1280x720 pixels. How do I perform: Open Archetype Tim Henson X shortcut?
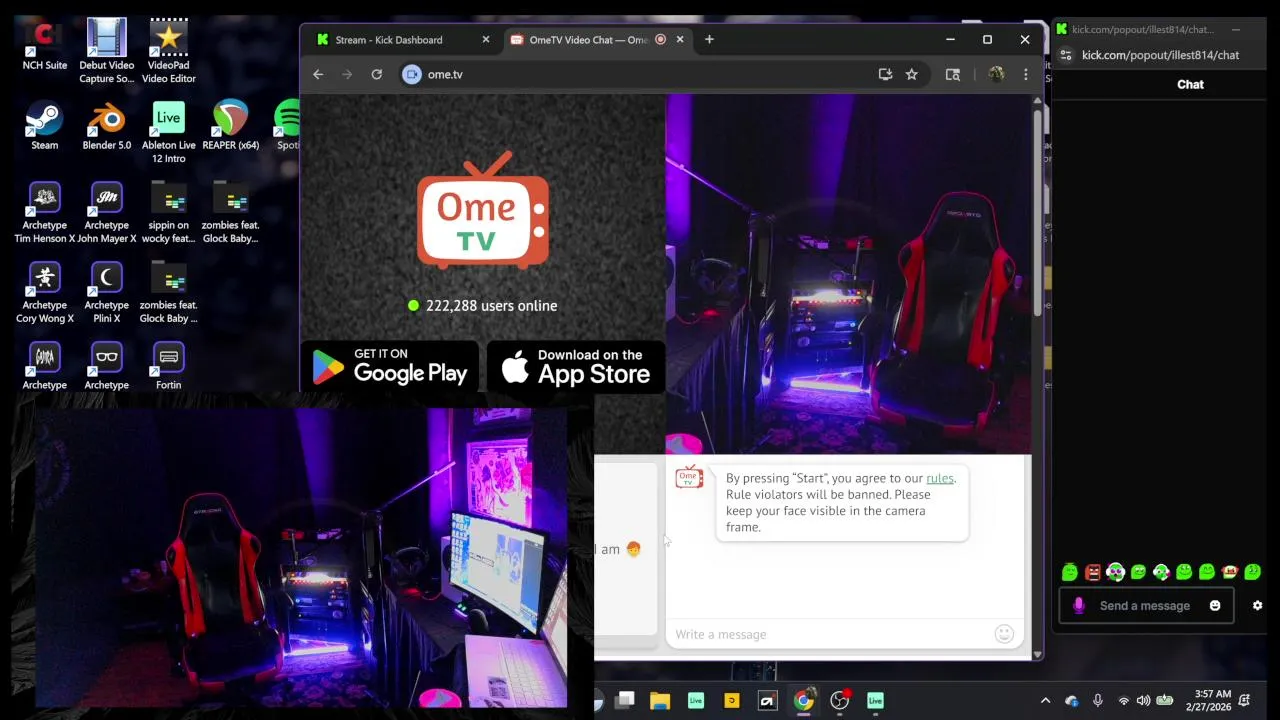(x=45, y=212)
